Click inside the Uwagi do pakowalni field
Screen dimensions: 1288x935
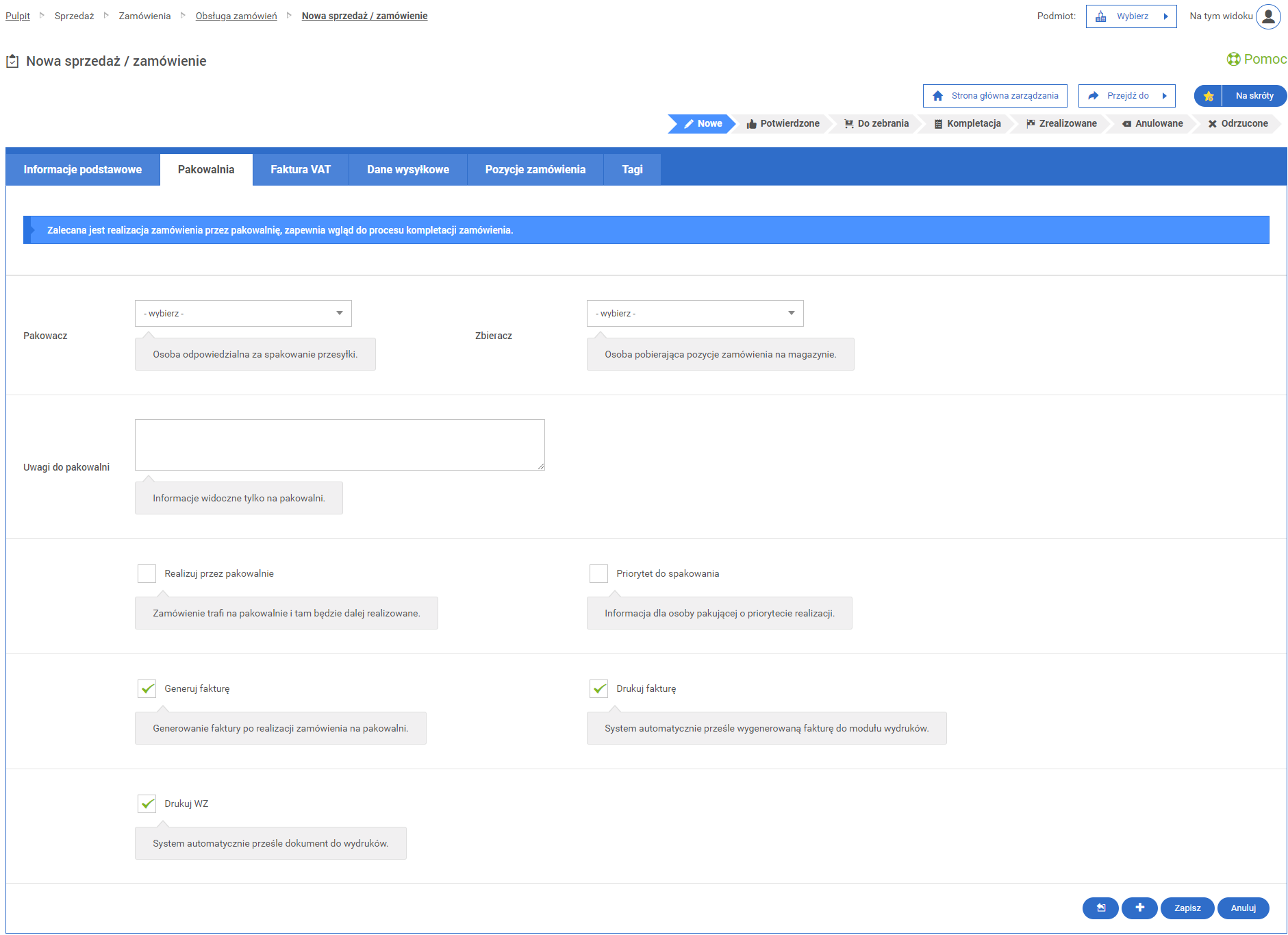[x=340, y=445]
